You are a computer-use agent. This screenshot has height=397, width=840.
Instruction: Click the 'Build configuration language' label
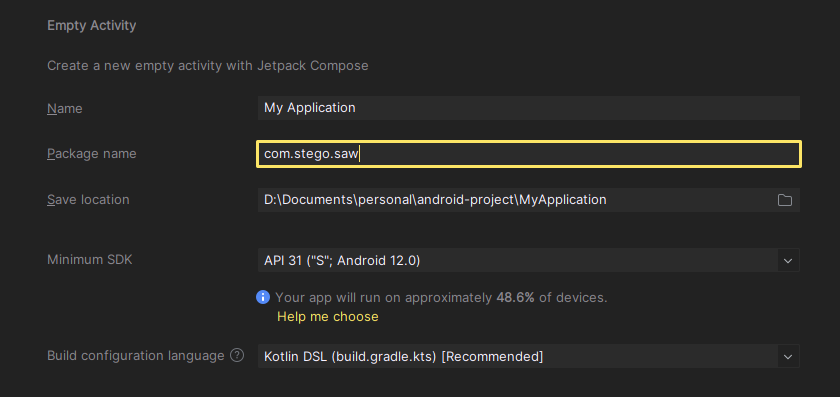[x=136, y=356]
